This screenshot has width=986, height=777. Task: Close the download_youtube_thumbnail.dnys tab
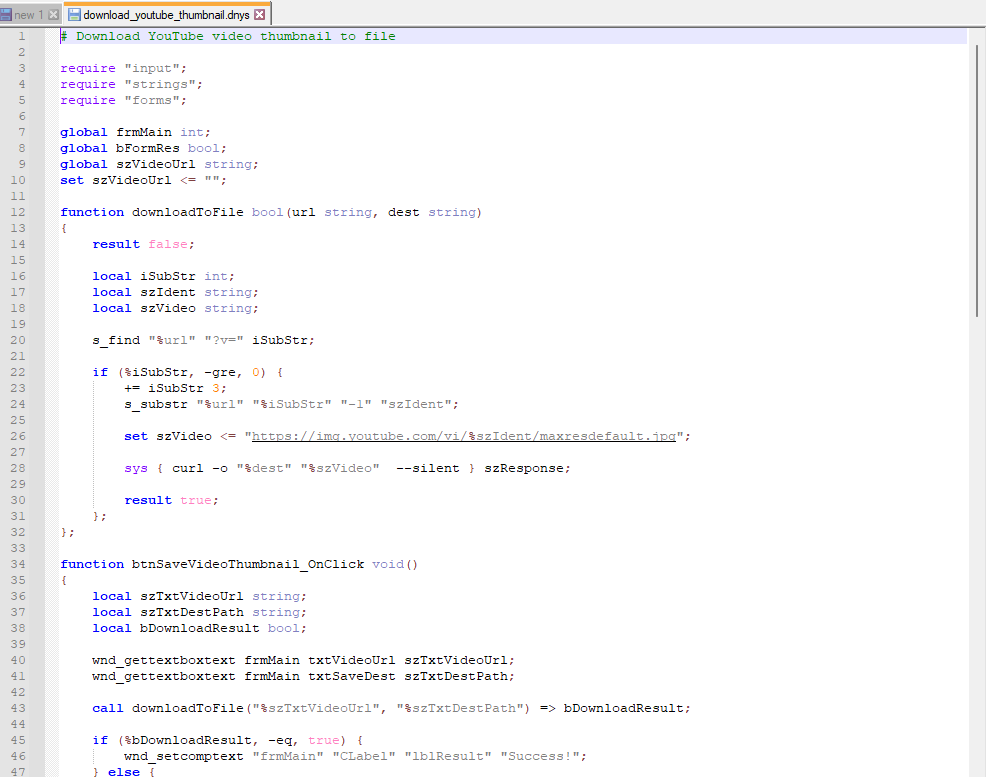260,14
